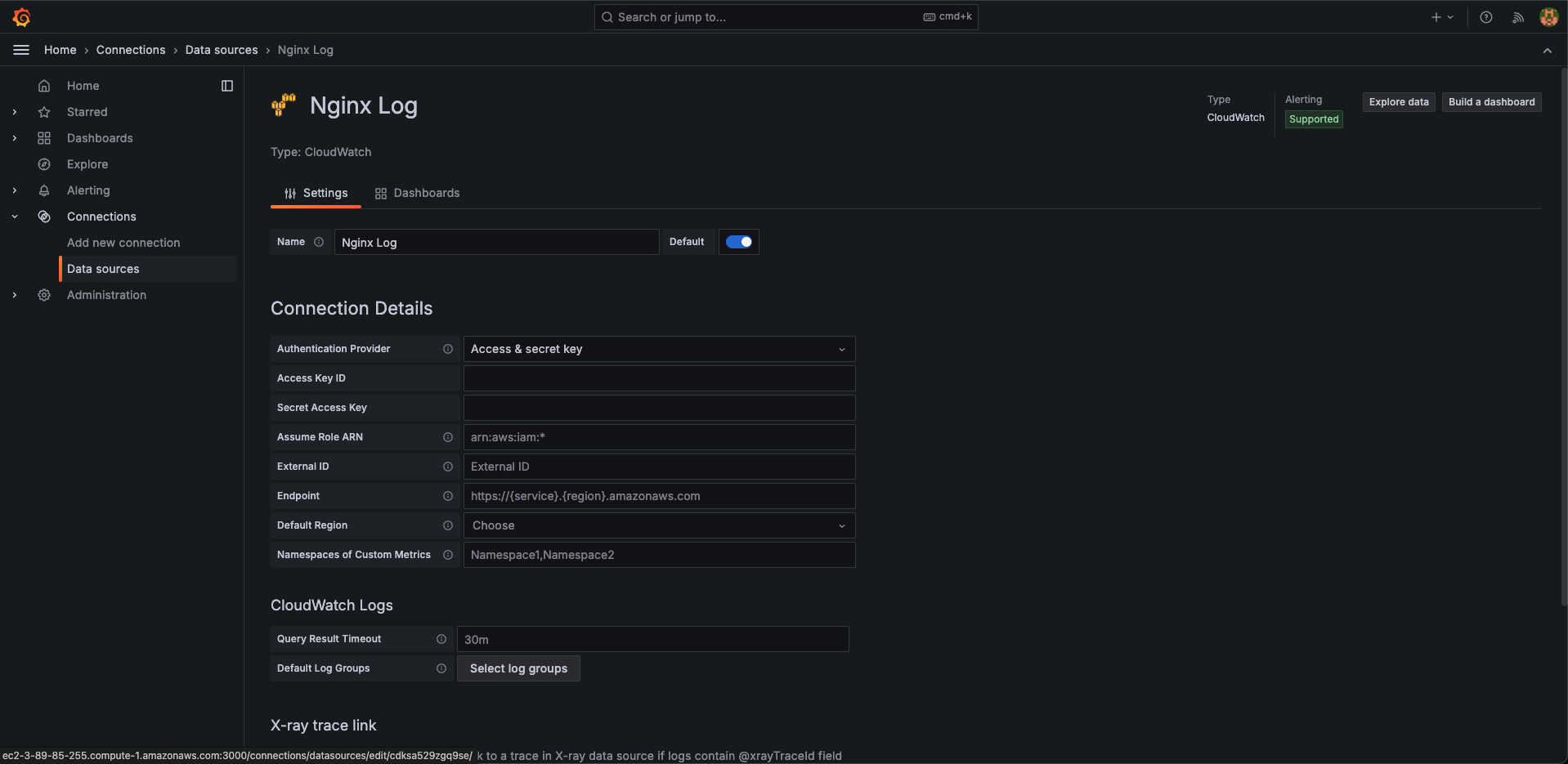Click the user profile avatar
The height and width of the screenshot is (764, 1568).
pos(1548,17)
